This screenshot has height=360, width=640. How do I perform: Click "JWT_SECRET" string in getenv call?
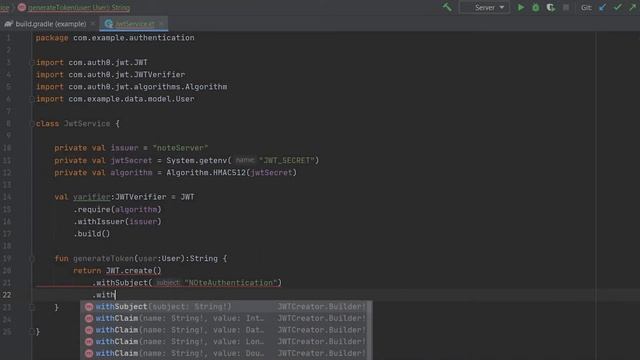click(x=287, y=160)
